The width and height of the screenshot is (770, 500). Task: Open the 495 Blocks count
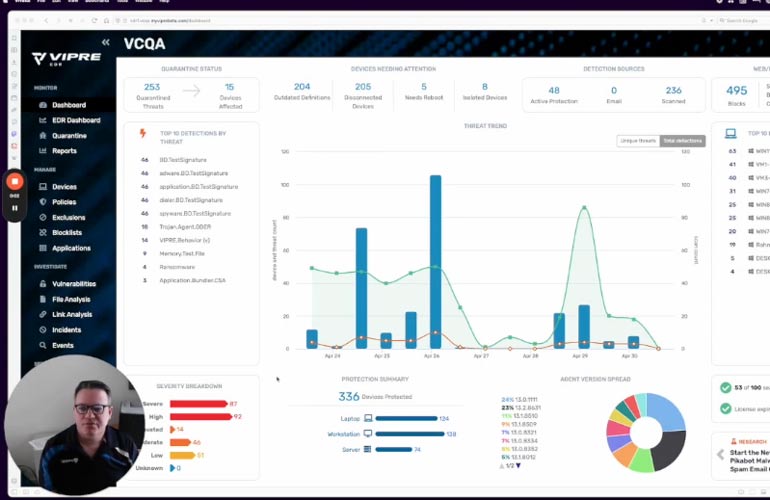tap(737, 90)
